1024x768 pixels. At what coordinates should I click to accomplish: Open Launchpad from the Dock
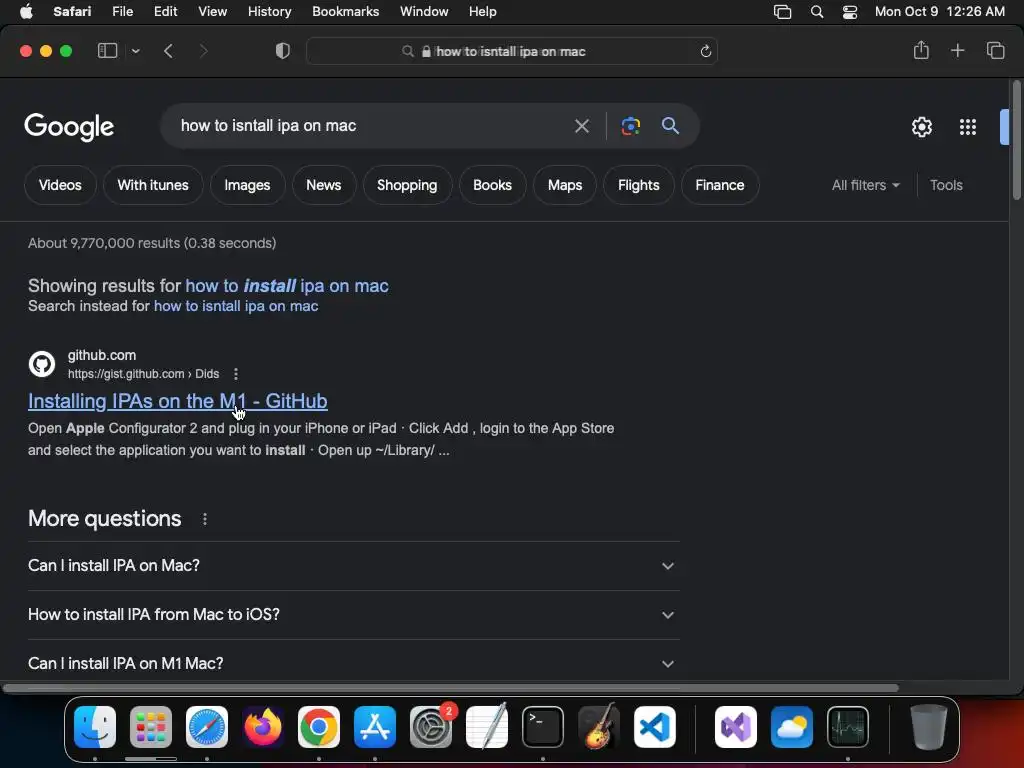pyautogui.click(x=151, y=727)
